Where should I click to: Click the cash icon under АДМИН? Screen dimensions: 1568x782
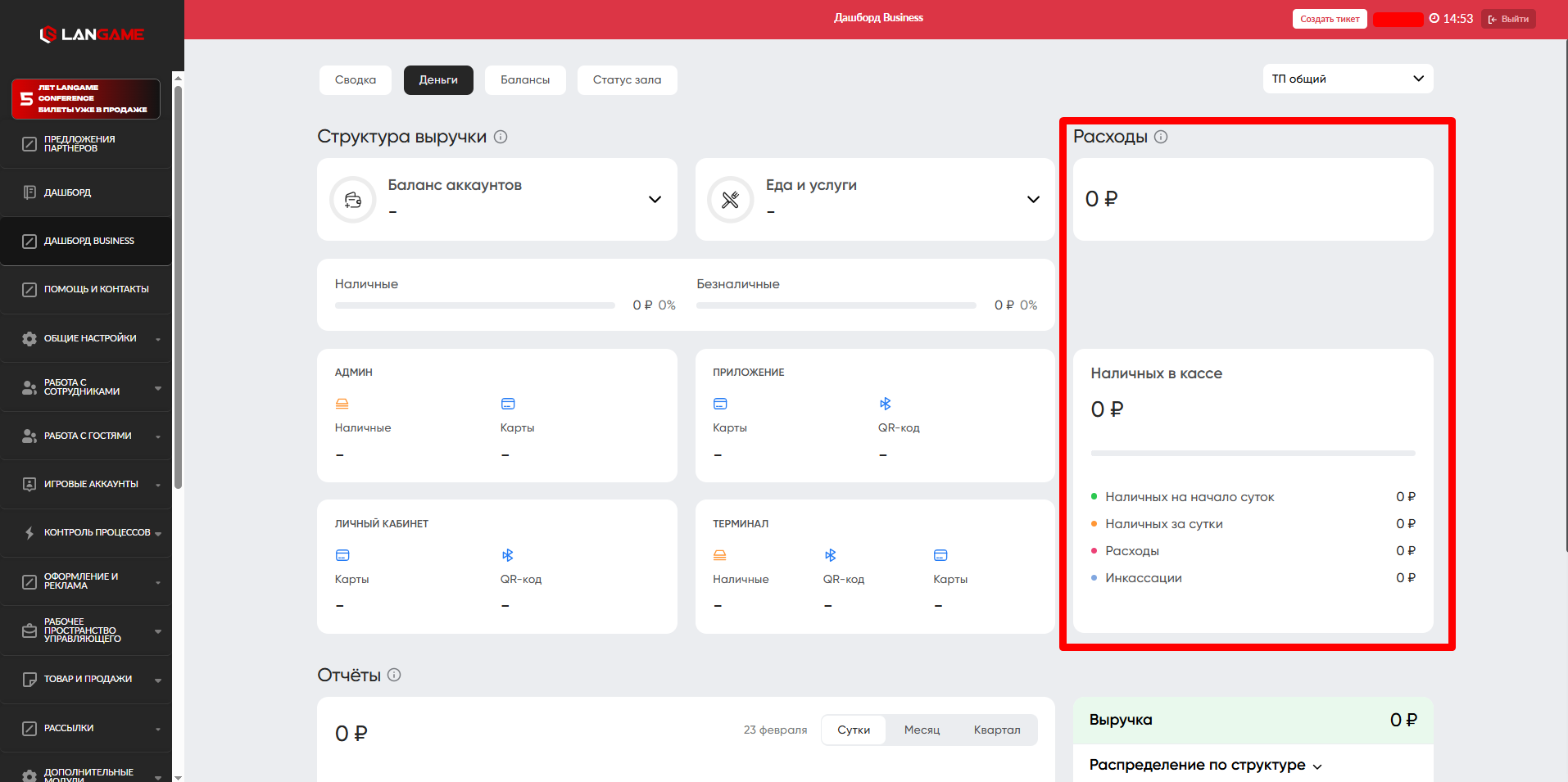click(x=342, y=404)
